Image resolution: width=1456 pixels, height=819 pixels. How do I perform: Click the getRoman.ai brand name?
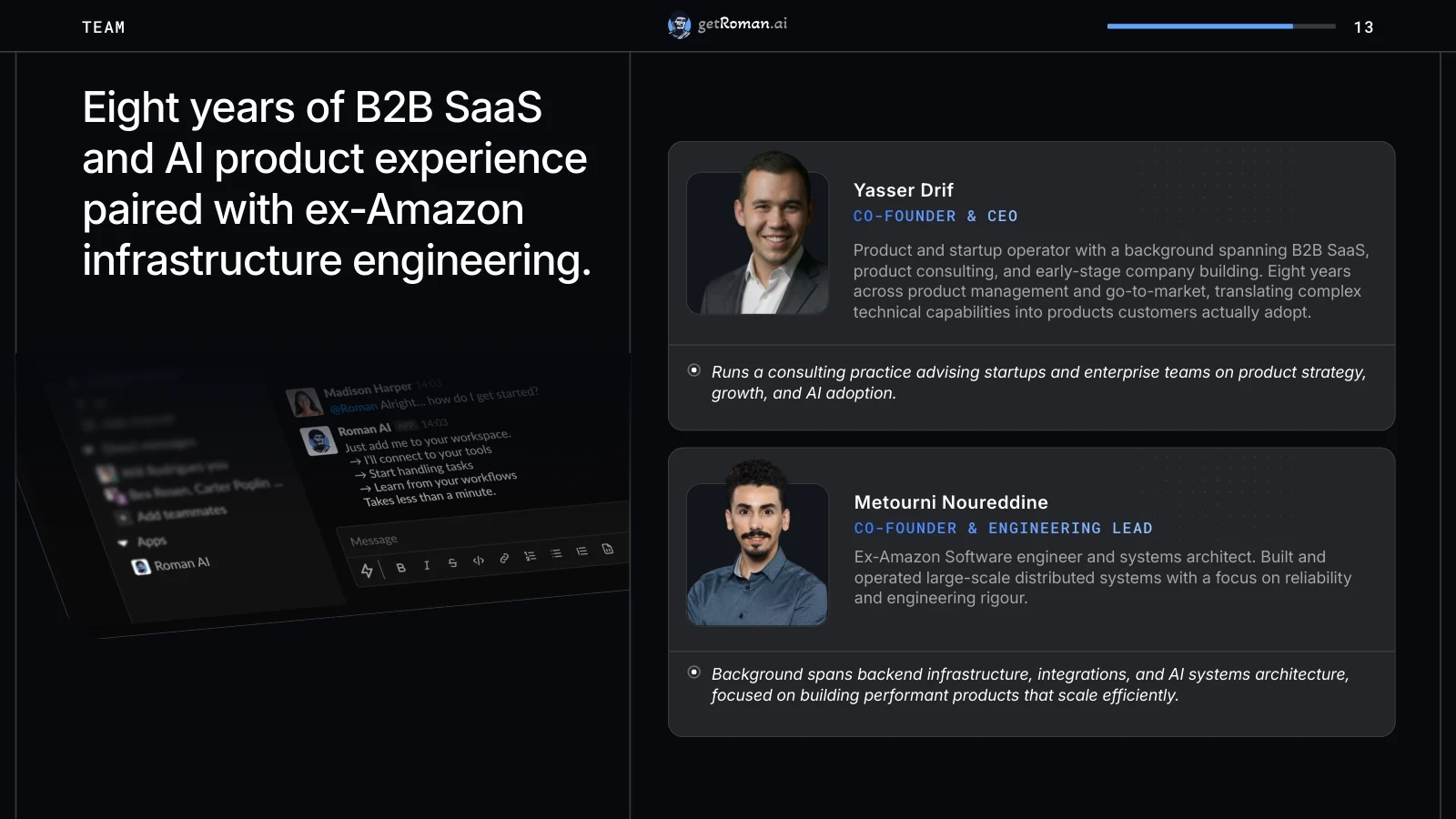[x=743, y=25]
